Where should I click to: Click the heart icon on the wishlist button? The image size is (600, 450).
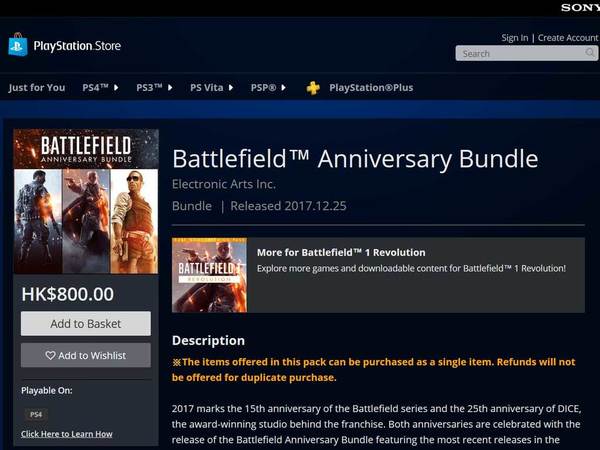[x=50, y=355]
